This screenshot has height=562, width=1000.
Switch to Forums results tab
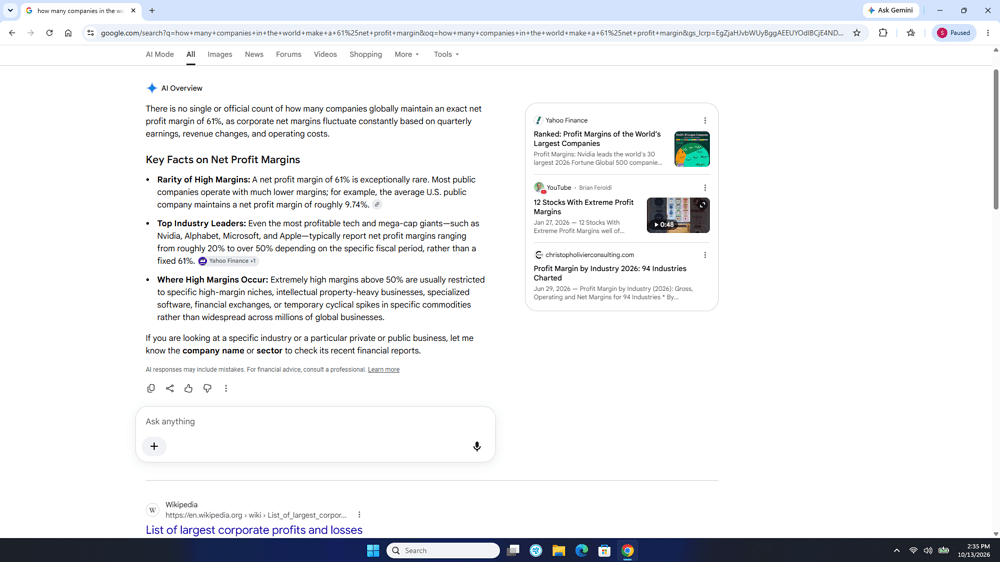point(288,55)
